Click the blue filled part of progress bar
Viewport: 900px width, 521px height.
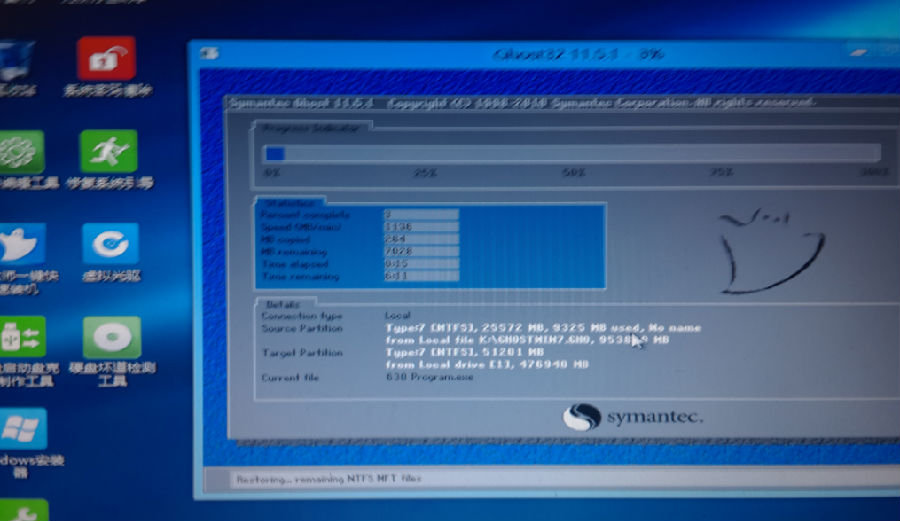[x=275, y=153]
